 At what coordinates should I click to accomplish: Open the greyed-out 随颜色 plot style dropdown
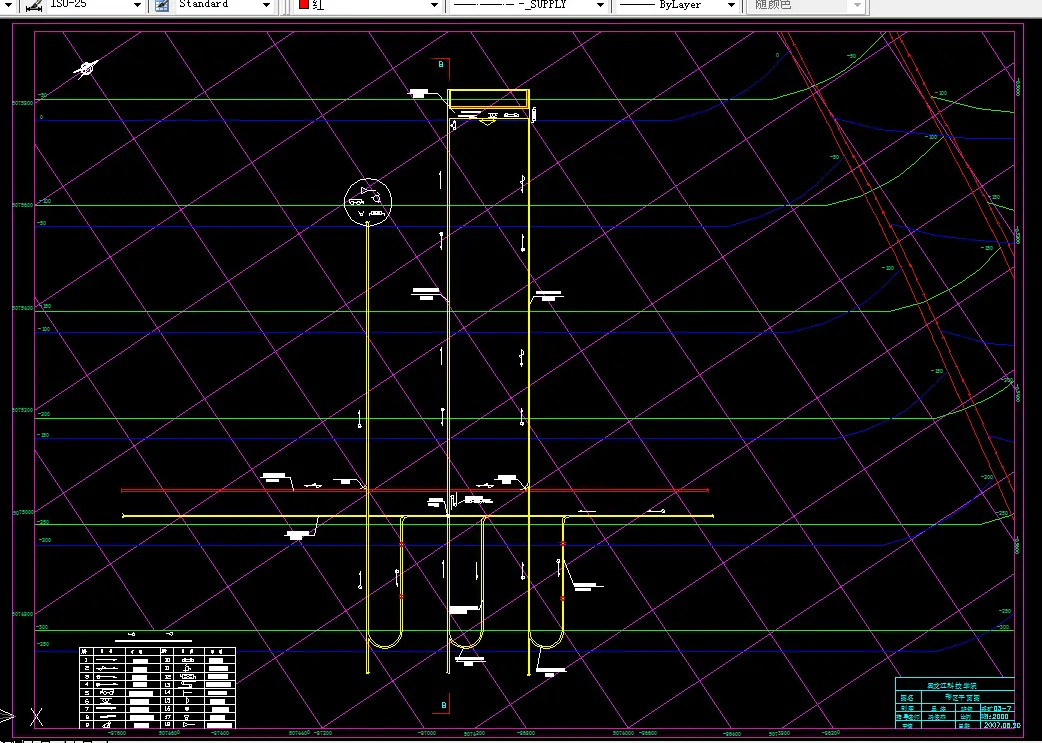click(857, 5)
